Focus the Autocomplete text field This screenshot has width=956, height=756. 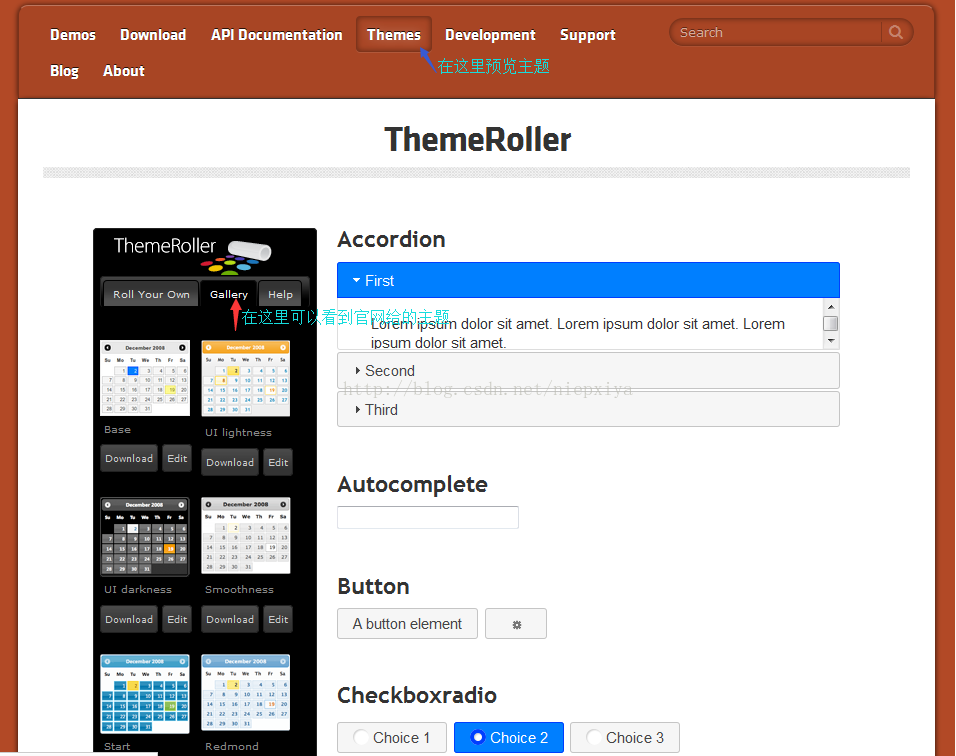pos(428,517)
